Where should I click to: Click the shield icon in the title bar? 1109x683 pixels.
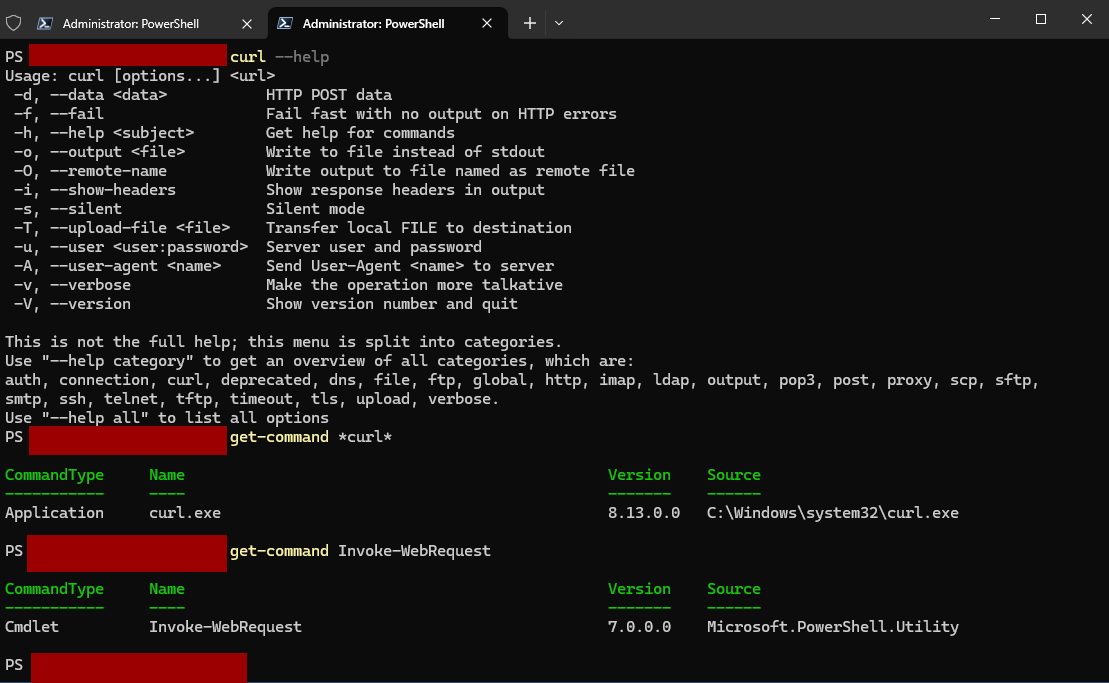click(13, 23)
